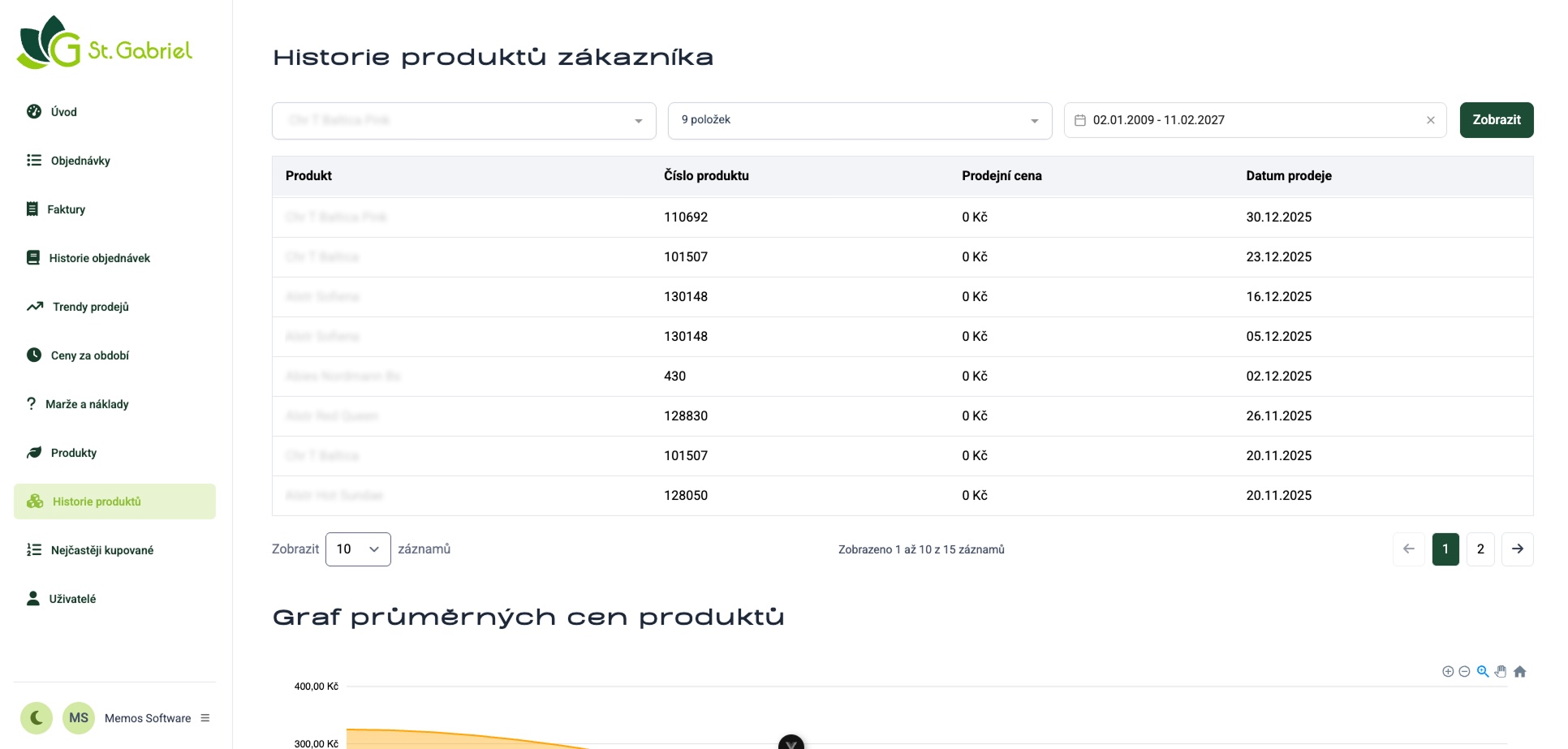Open Faktury in the sidebar
The width and height of the screenshot is (1568, 749).
66,209
